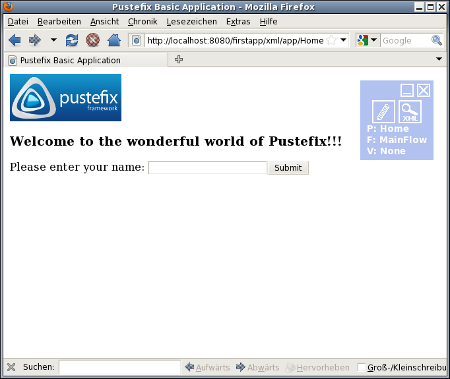The width and height of the screenshot is (450, 379).
Task: Click the 'P: Home' text in console
Action: [x=388, y=129]
